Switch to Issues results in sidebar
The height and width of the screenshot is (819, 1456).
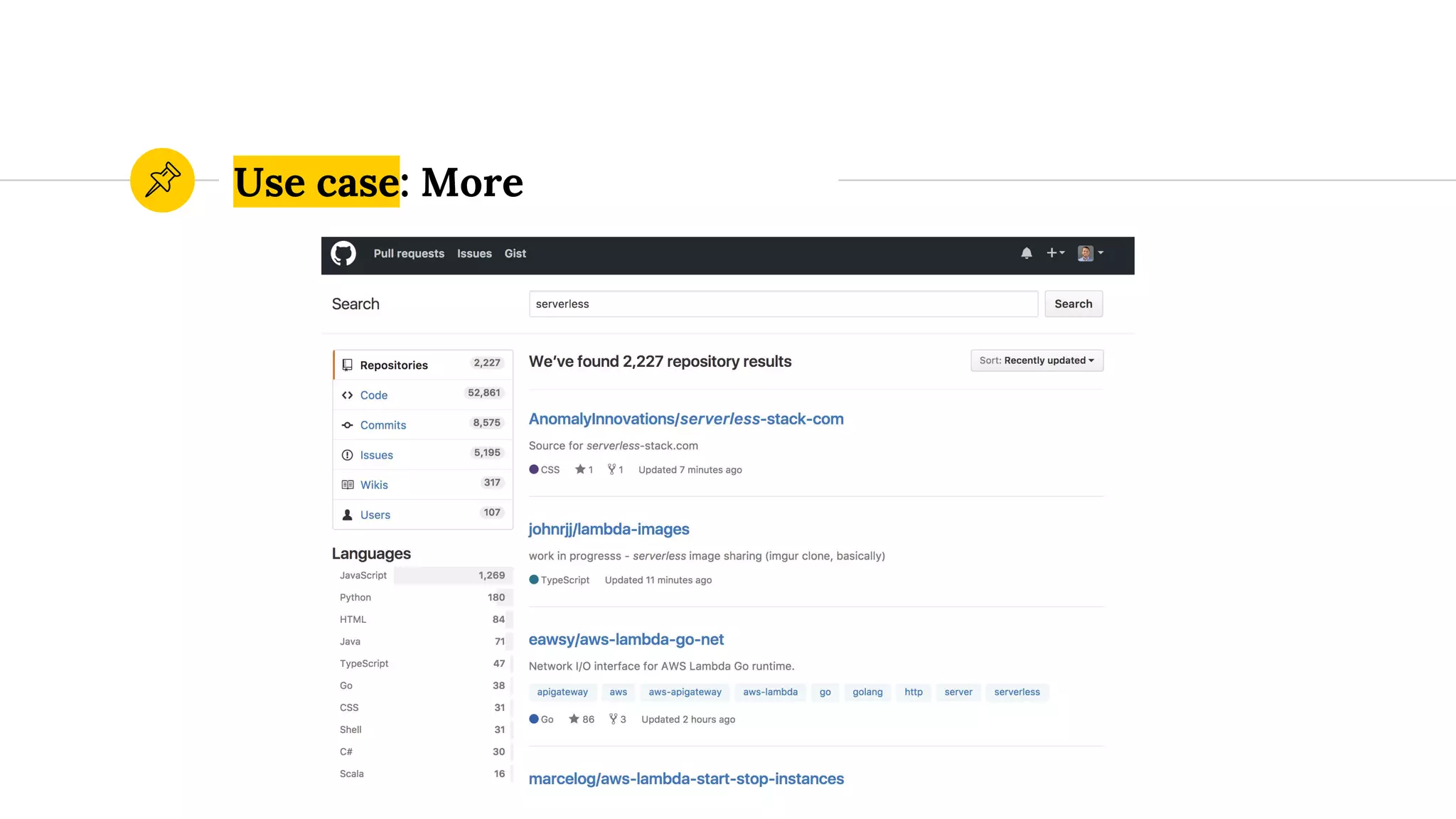tap(423, 454)
